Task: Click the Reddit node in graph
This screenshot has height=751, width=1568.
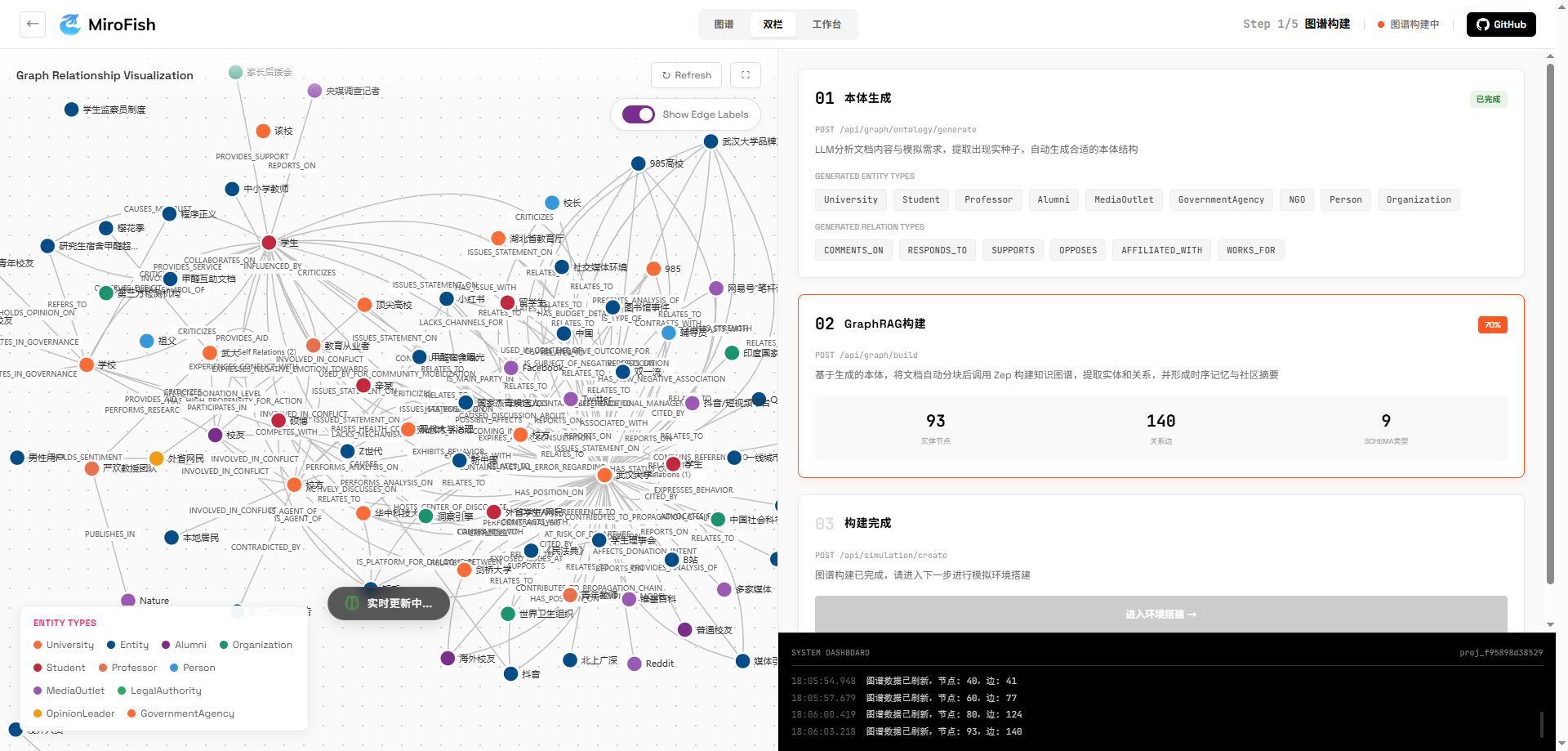Action: click(x=634, y=664)
